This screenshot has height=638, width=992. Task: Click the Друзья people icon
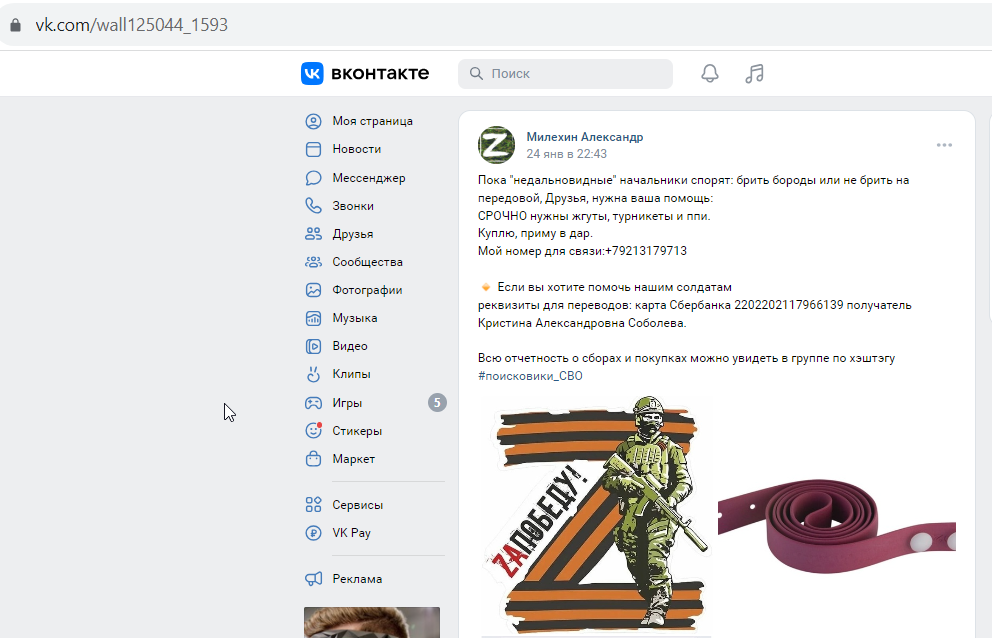313,234
